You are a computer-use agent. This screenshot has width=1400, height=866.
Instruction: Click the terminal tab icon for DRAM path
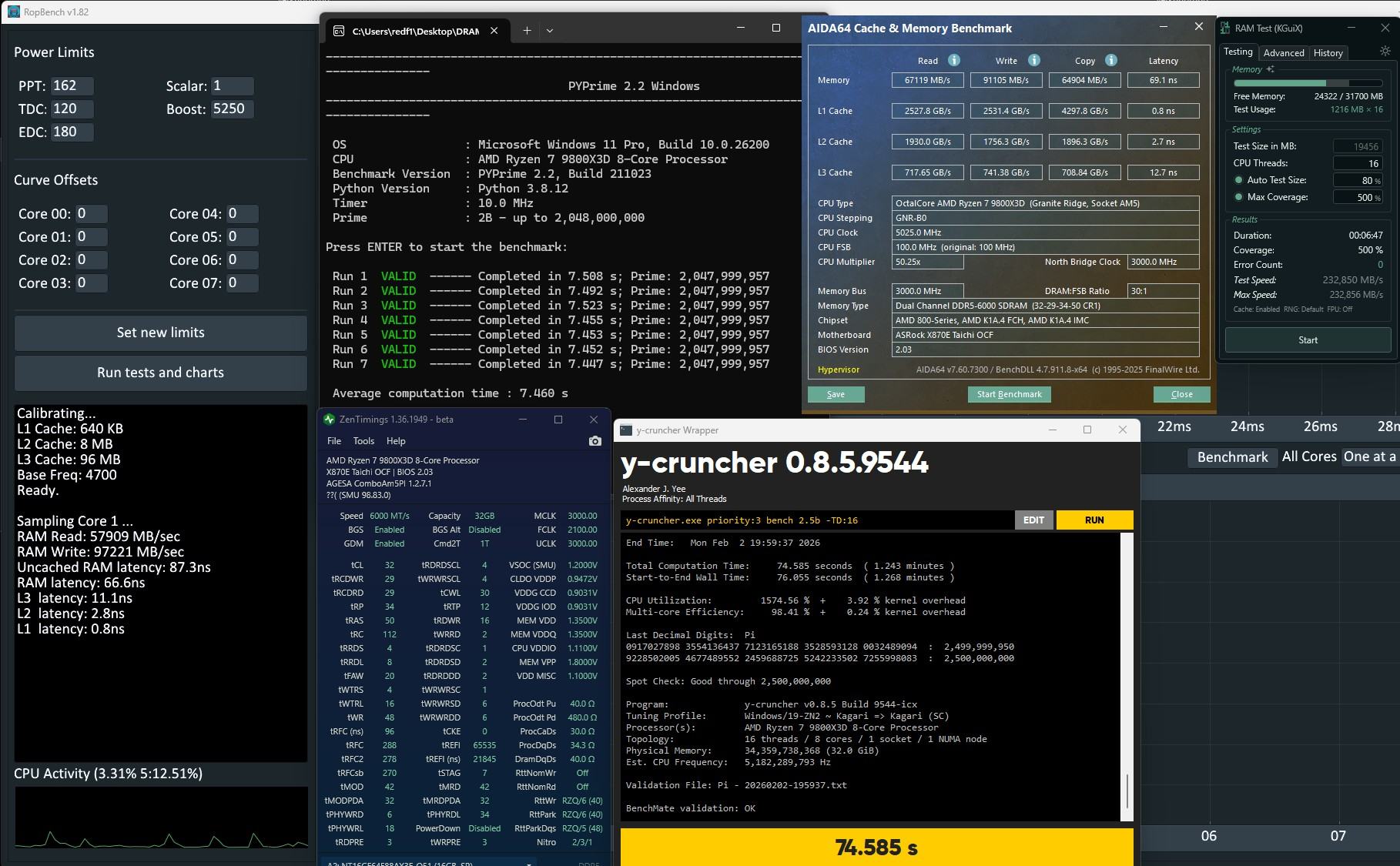point(339,31)
